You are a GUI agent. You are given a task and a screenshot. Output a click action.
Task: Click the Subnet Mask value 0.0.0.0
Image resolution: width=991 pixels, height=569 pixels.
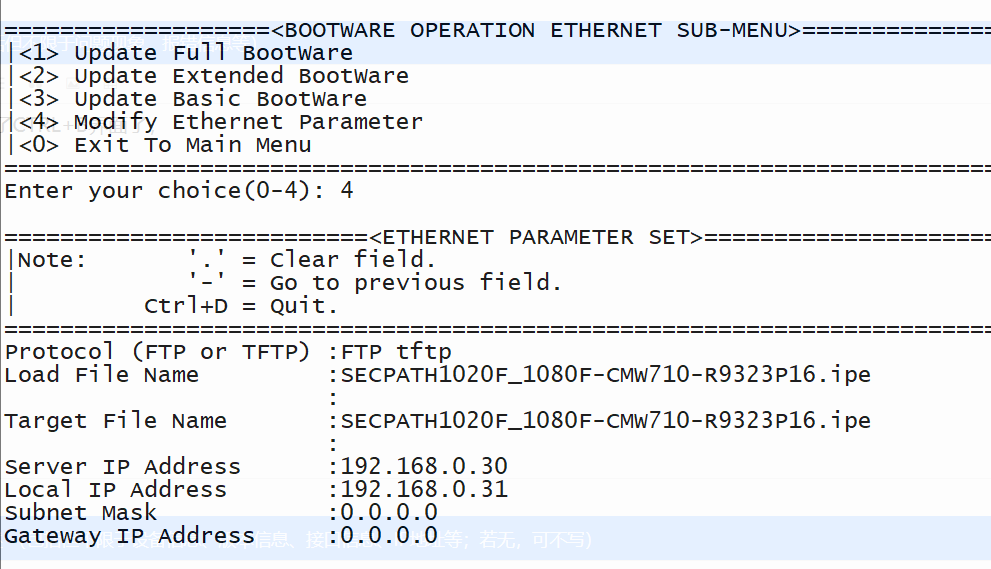pyautogui.click(x=389, y=513)
